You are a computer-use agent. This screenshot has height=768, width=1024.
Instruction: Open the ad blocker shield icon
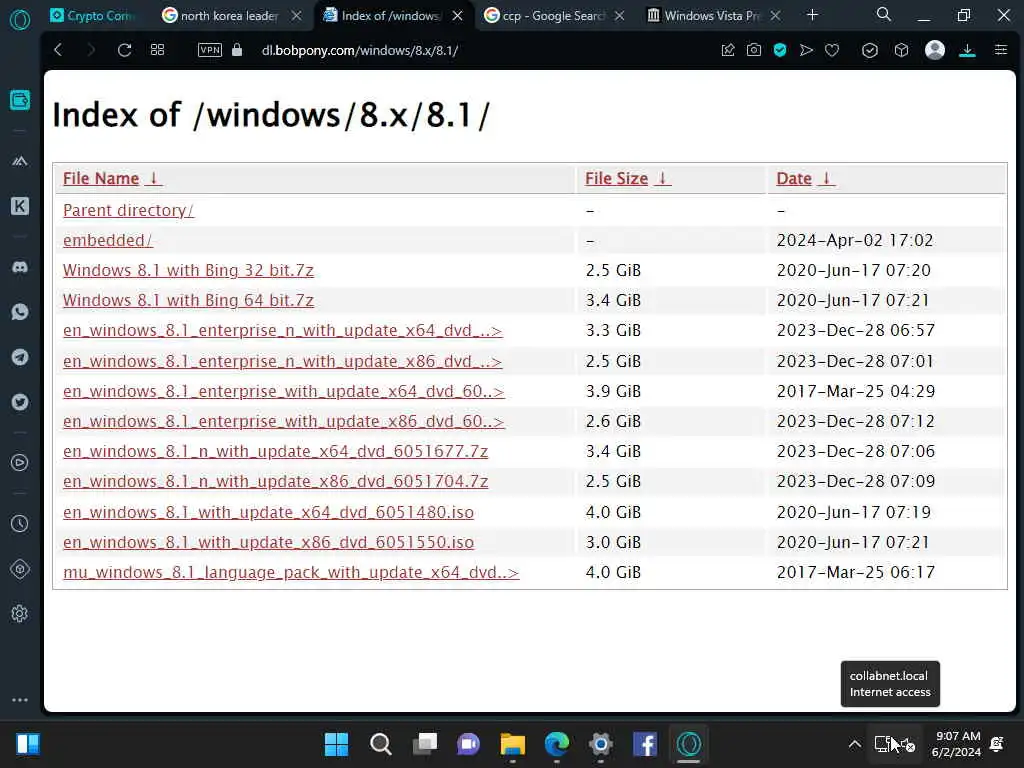click(780, 50)
